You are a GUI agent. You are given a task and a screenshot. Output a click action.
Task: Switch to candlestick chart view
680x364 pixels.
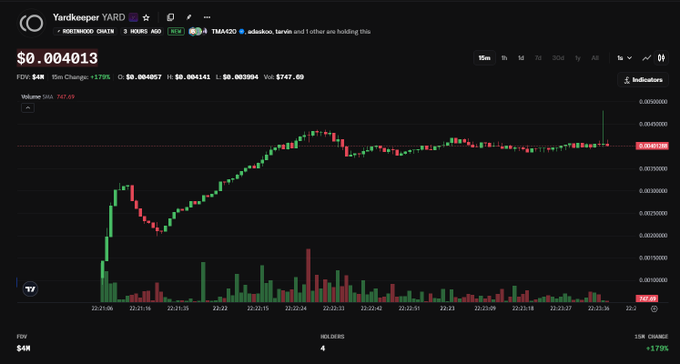point(661,58)
